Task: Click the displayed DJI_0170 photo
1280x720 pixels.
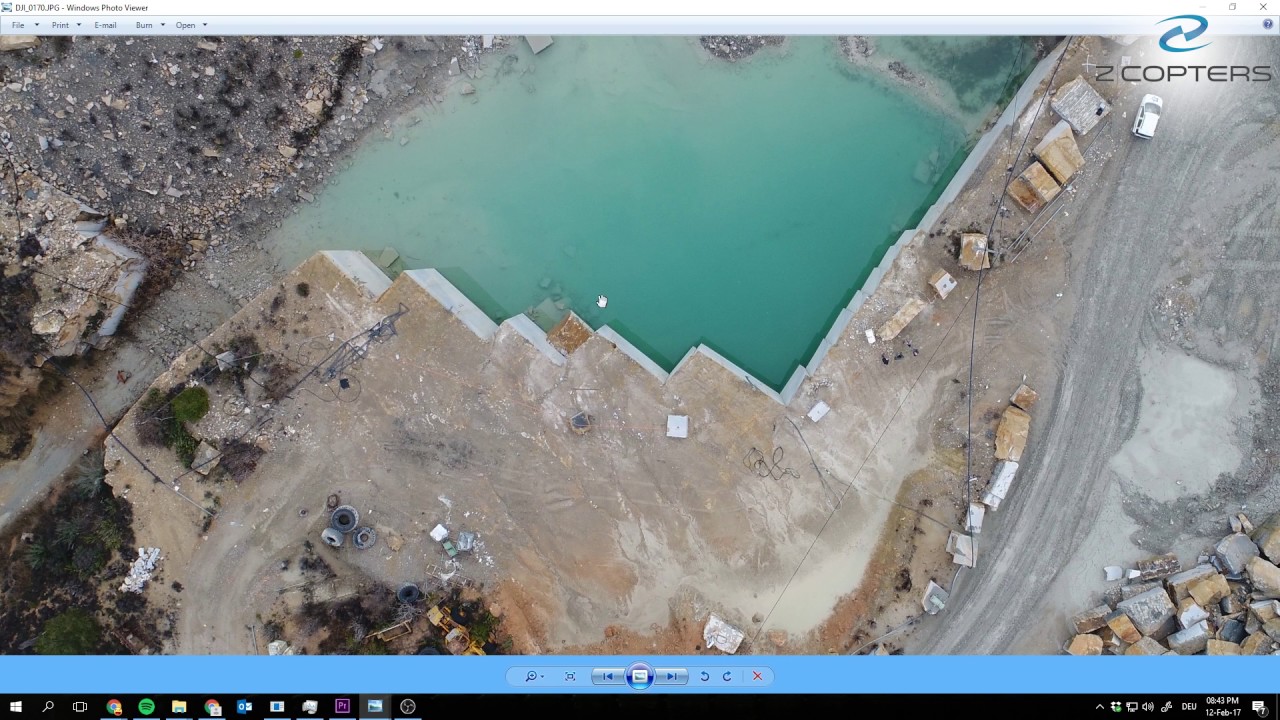Action: [640, 345]
